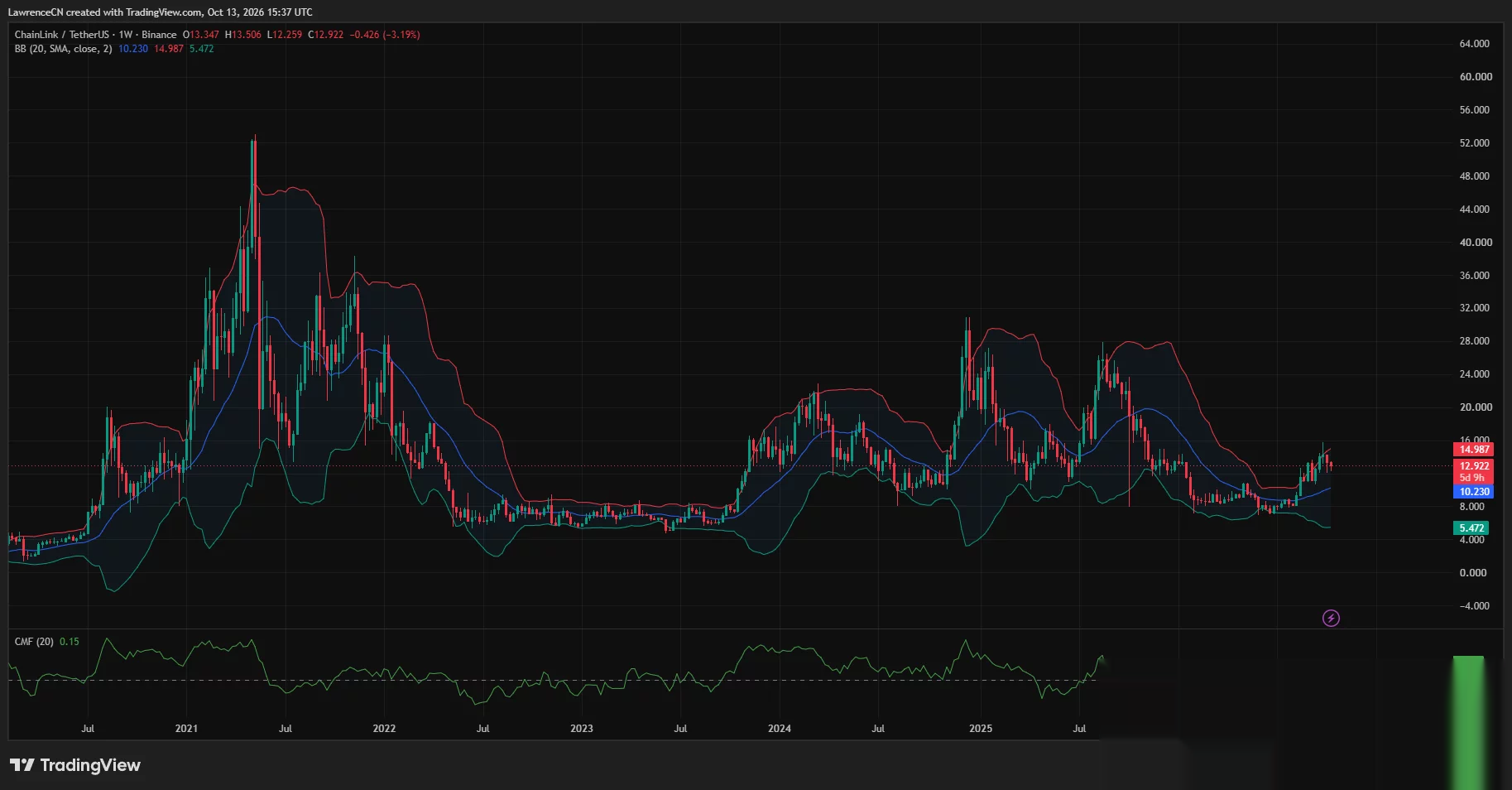Click the green 5.472 price tag on price axis
This screenshot has height=790, width=1512.
(1471, 528)
